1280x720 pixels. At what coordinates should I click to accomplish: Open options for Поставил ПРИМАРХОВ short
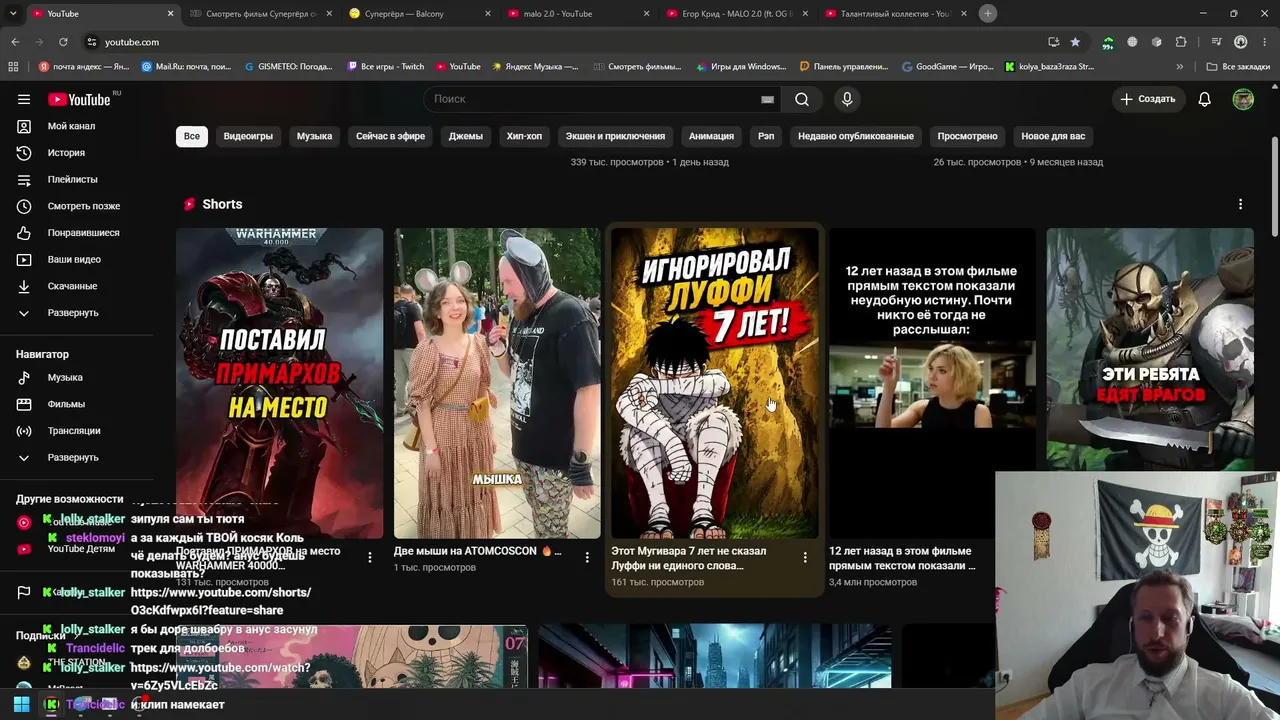(370, 557)
